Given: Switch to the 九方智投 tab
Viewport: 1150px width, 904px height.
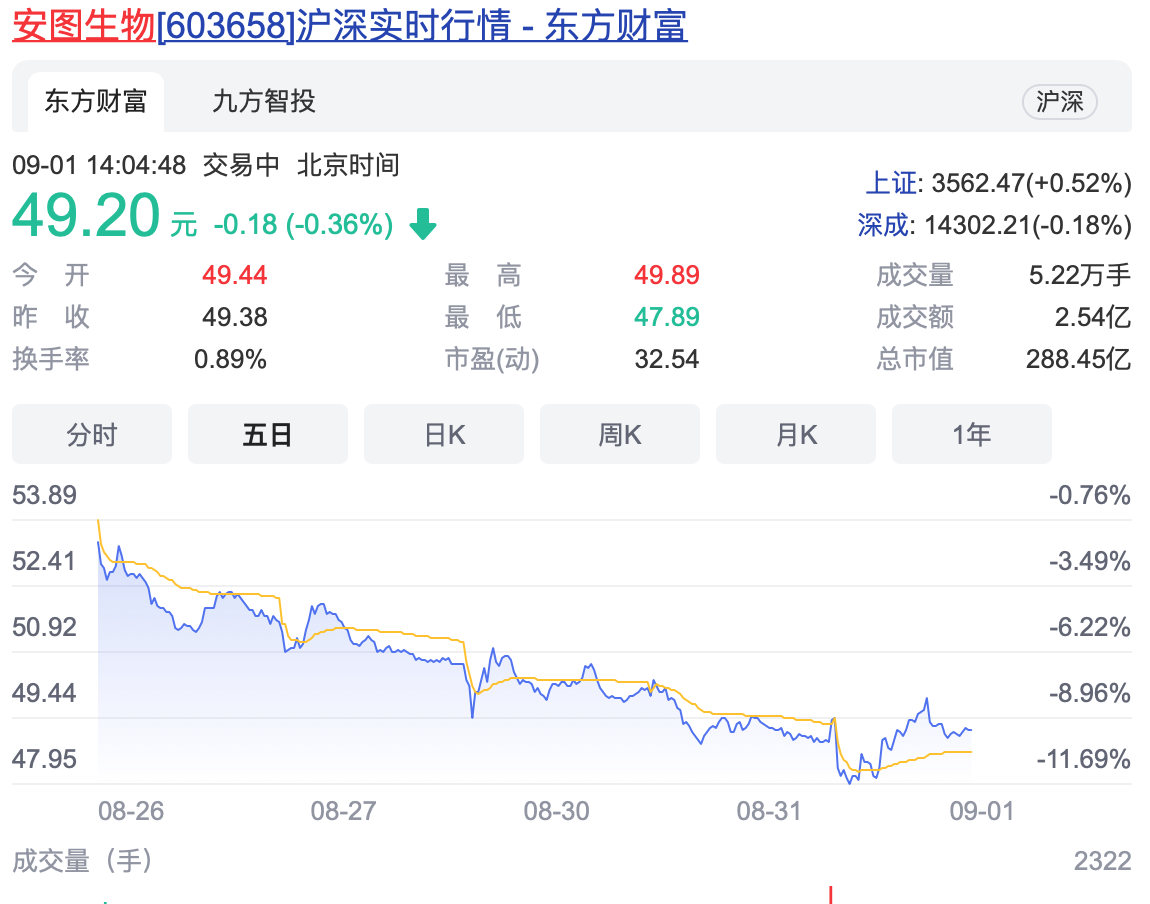Looking at the screenshot, I should (264, 102).
